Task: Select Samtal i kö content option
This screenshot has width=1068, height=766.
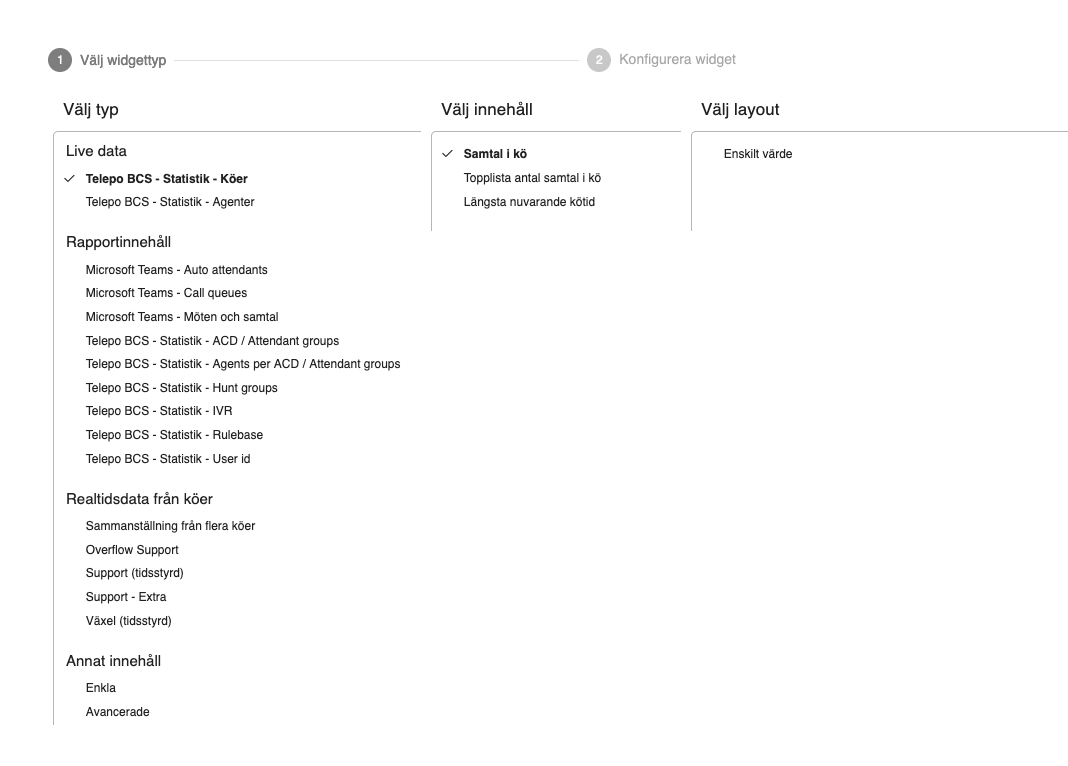Action: pos(495,154)
